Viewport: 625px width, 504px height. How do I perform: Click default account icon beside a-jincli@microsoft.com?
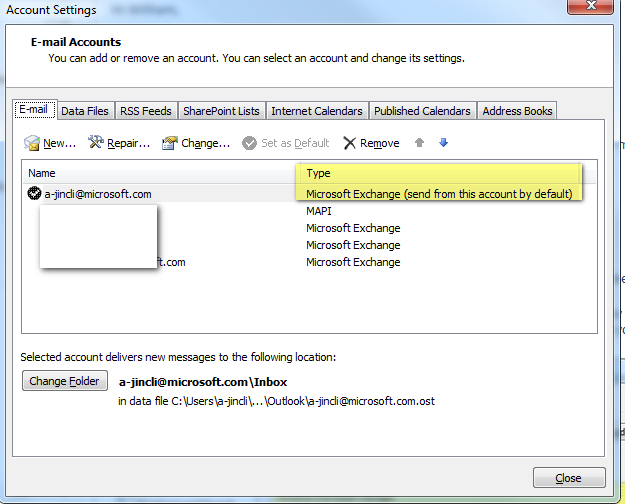34,193
